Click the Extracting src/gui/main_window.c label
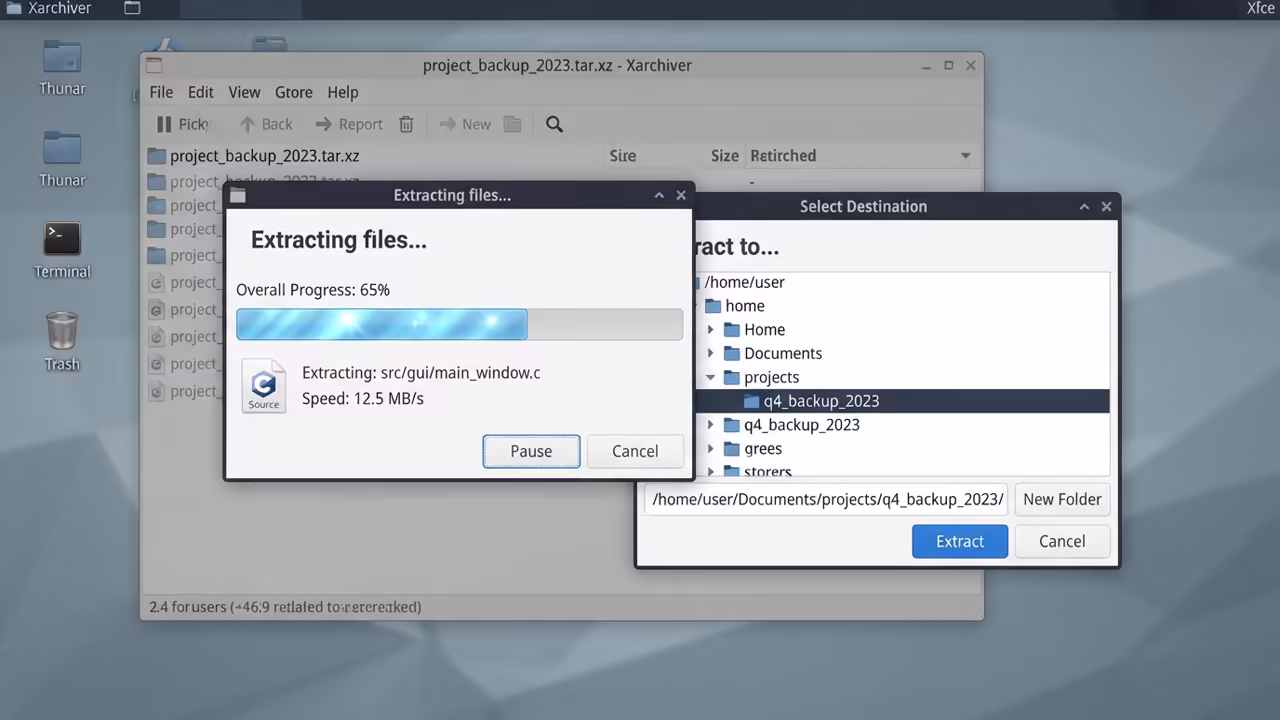 [x=421, y=373]
